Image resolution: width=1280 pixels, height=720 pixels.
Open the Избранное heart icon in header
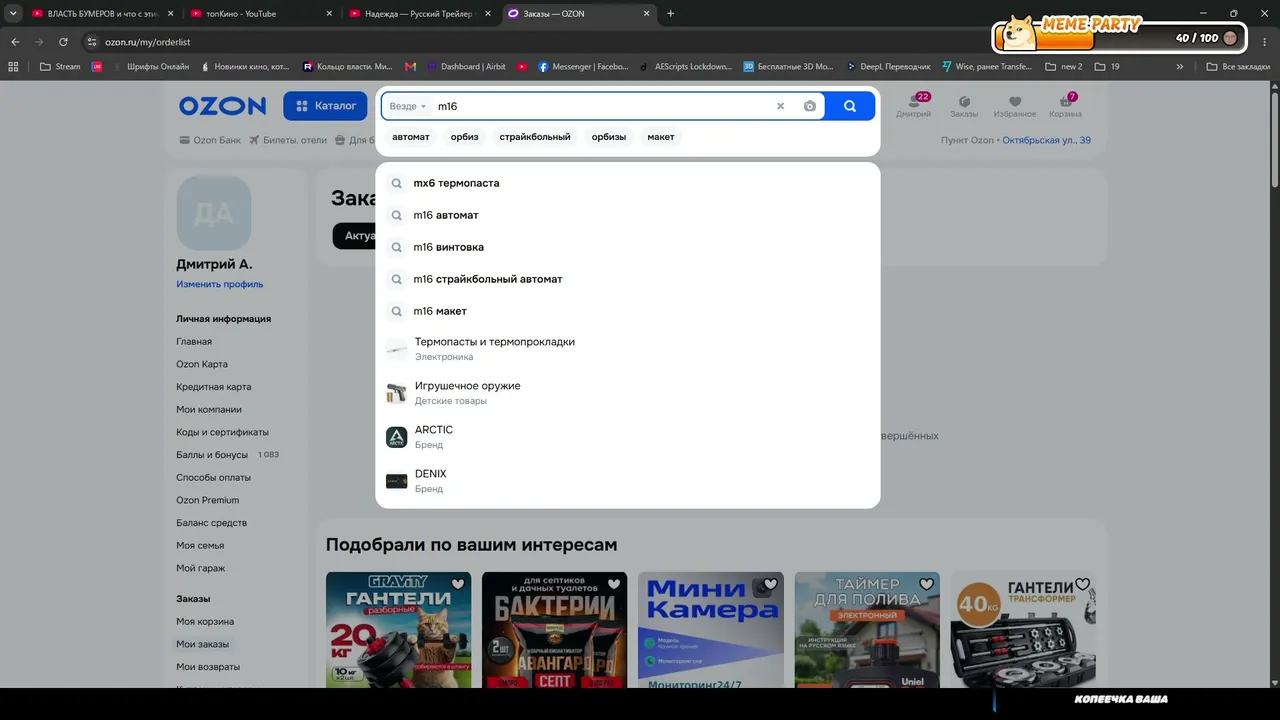(1015, 105)
